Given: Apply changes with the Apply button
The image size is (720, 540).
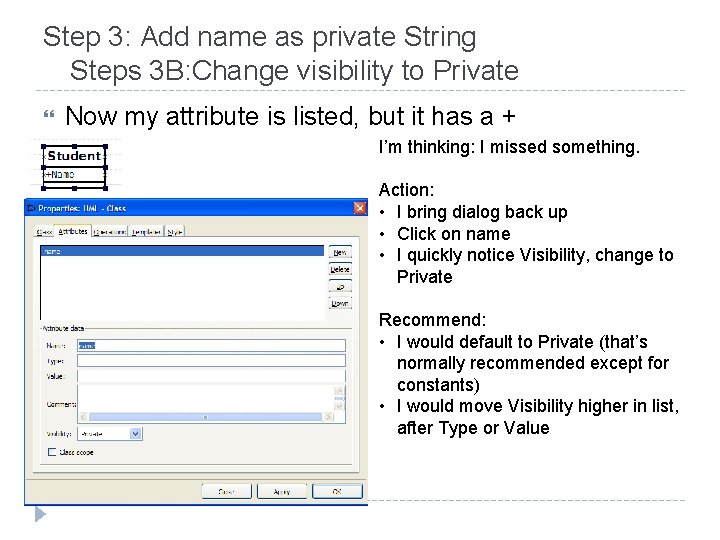Looking at the screenshot, I should [282, 491].
